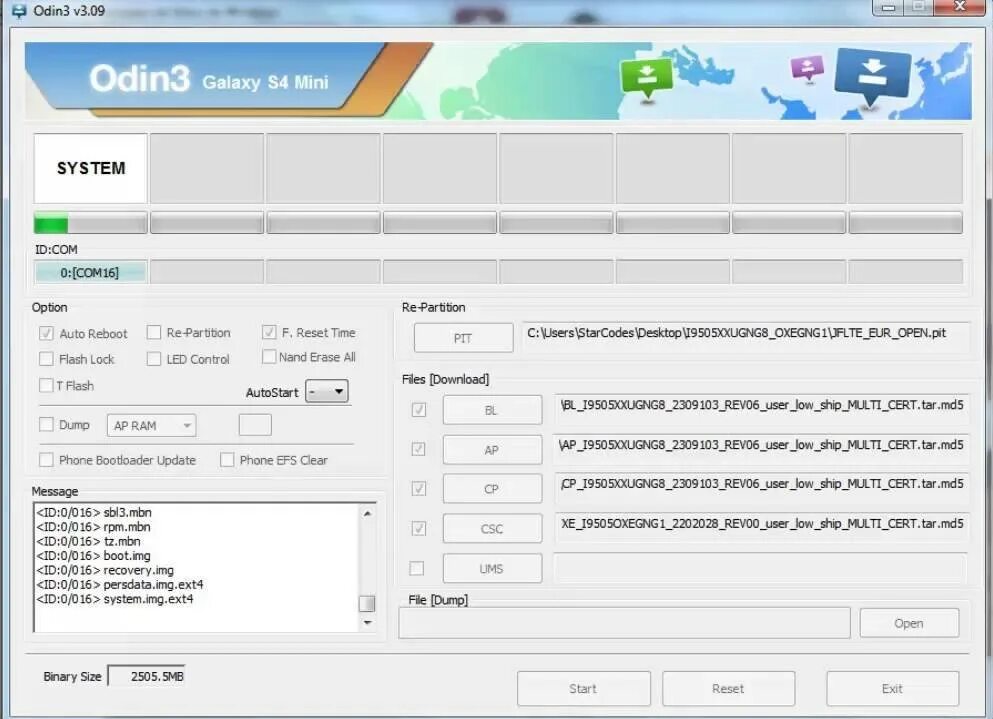993x719 pixels.
Task: Enable the Dump checkbox
Action: pos(46,424)
